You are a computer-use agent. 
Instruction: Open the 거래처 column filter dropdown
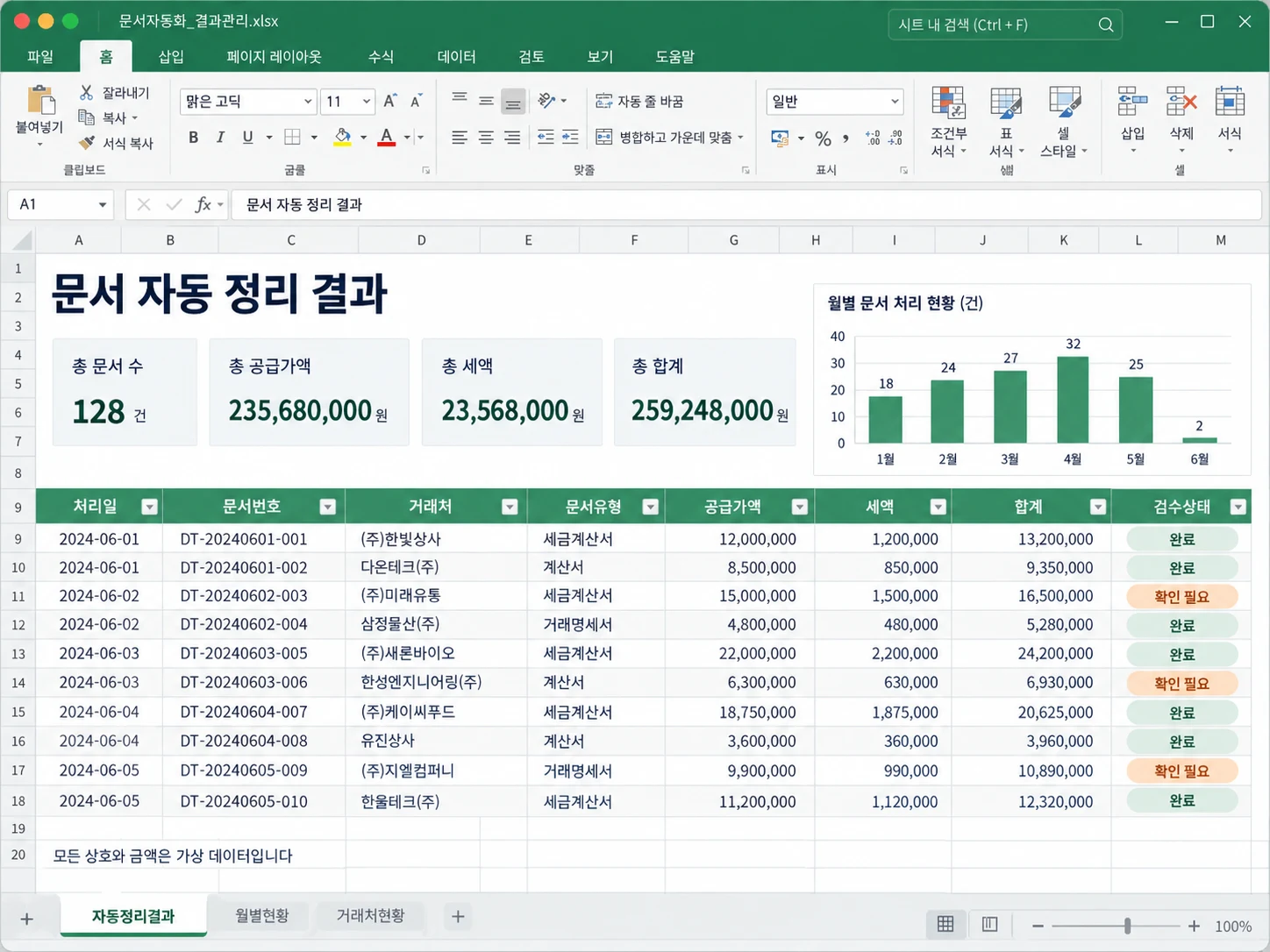click(x=510, y=507)
